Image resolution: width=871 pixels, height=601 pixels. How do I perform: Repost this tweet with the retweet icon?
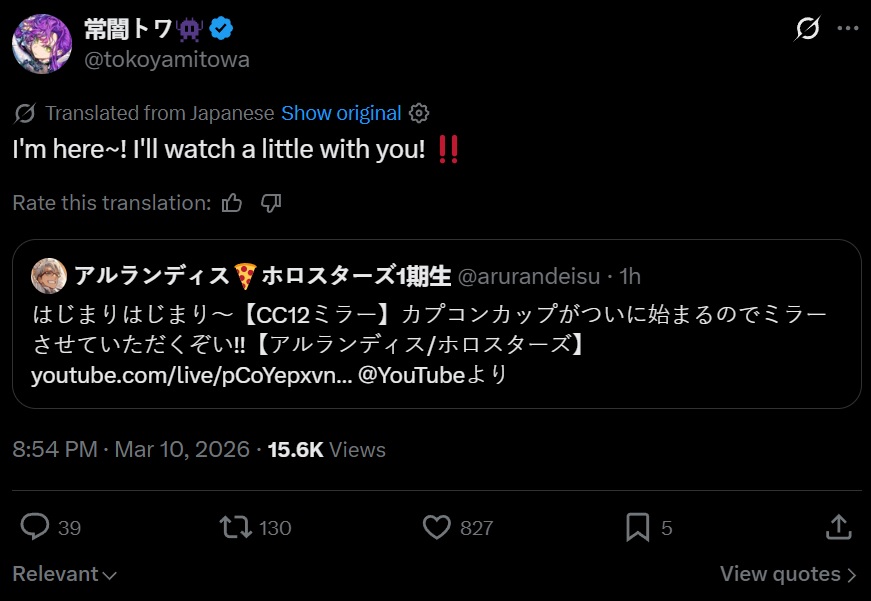click(236, 527)
